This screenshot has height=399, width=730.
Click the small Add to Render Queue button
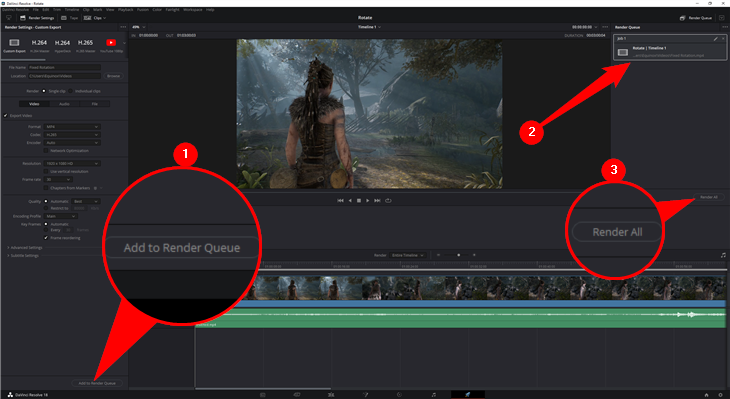click(x=97, y=383)
